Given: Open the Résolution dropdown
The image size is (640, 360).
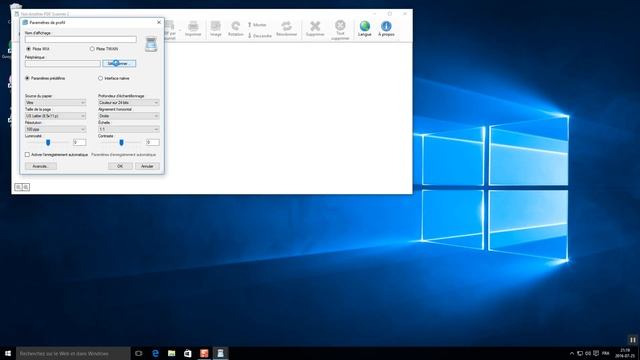Looking at the screenshot, I should pos(56,129).
